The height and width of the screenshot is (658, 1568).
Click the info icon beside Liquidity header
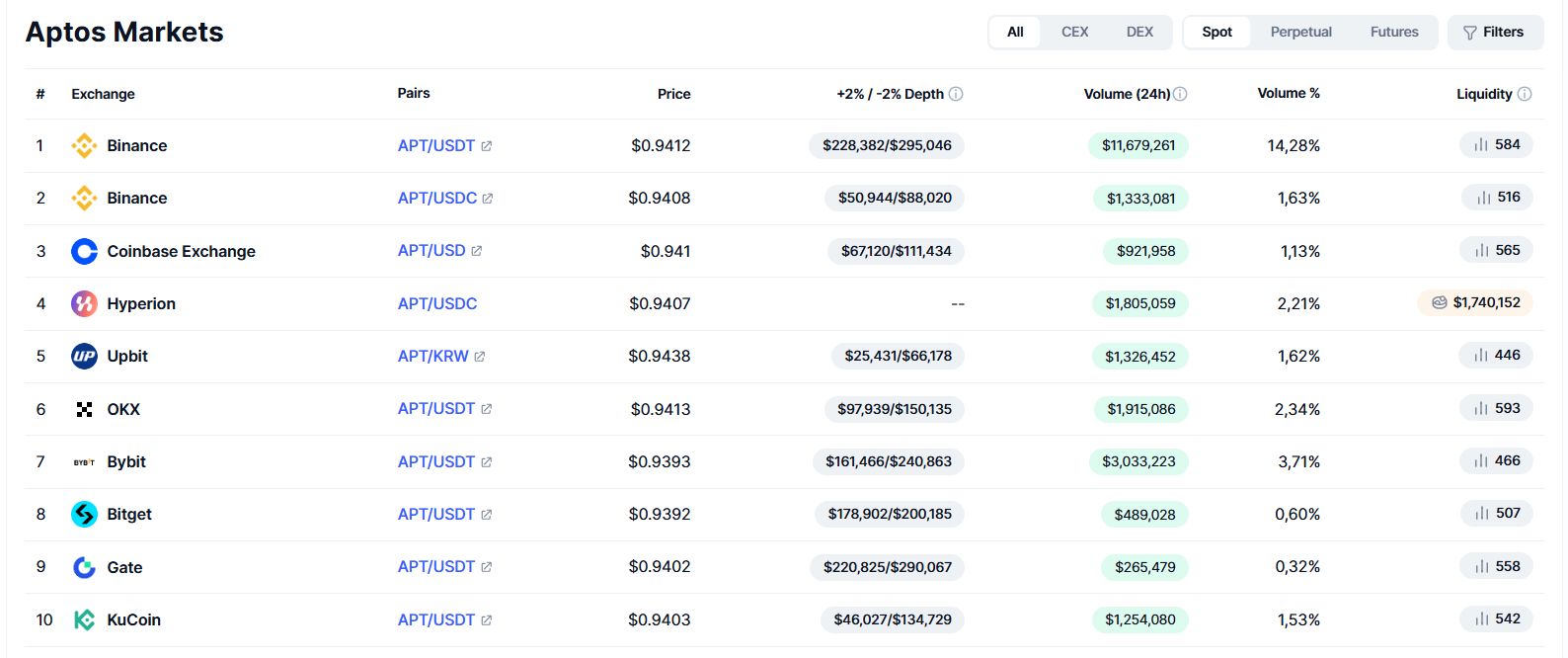pyautogui.click(x=1525, y=94)
